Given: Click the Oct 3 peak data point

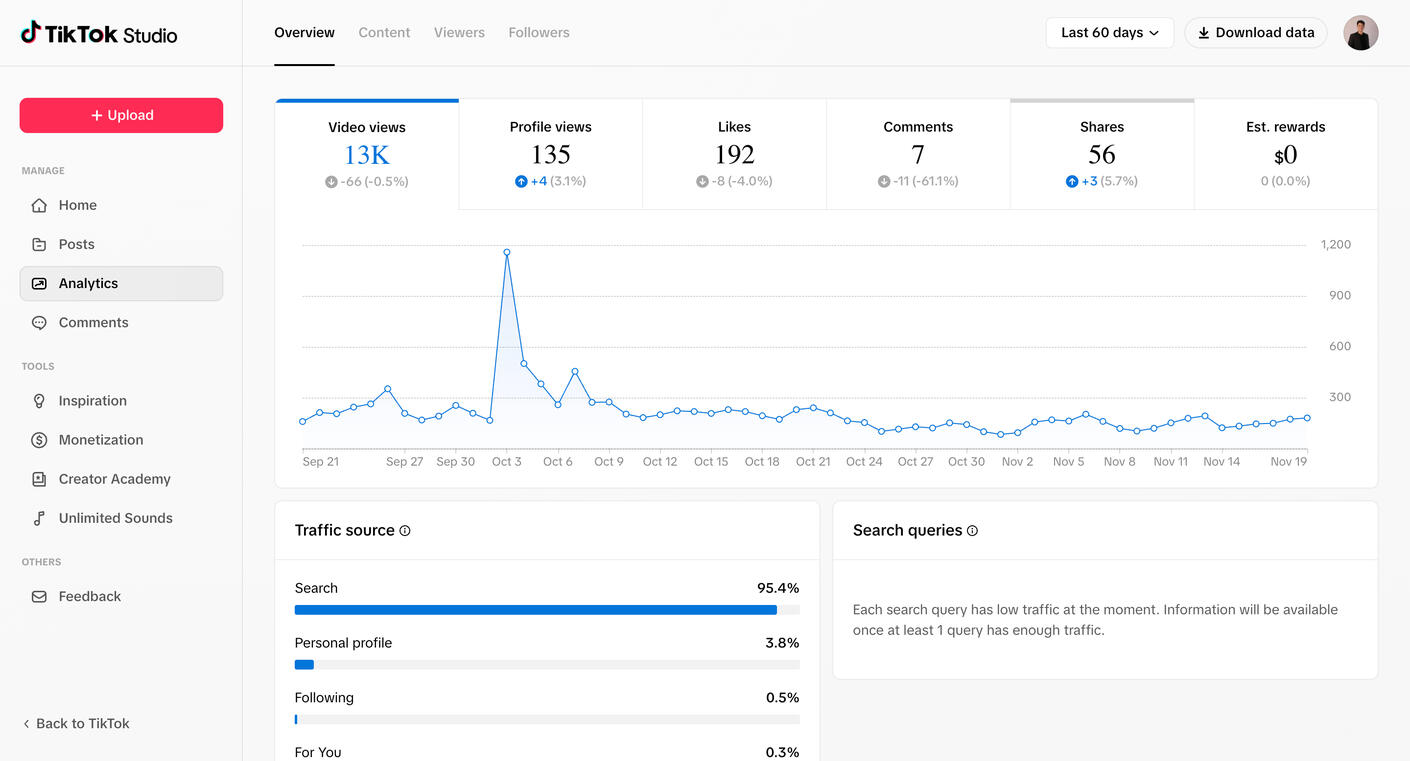Looking at the screenshot, I should click(507, 253).
